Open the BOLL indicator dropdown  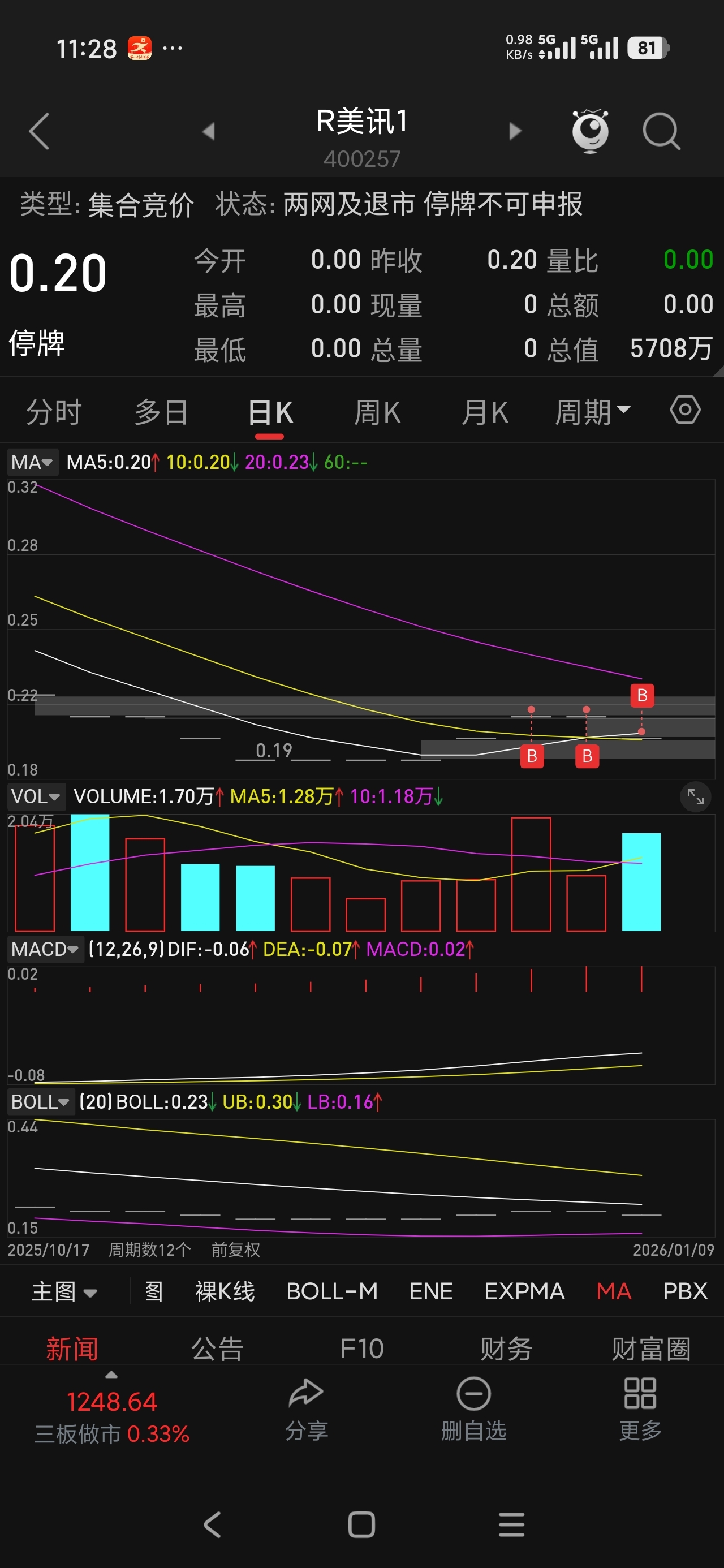click(x=40, y=1102)
